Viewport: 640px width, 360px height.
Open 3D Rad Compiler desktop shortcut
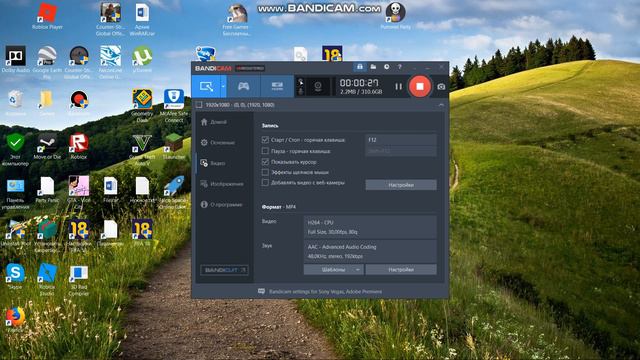(79, 280)
